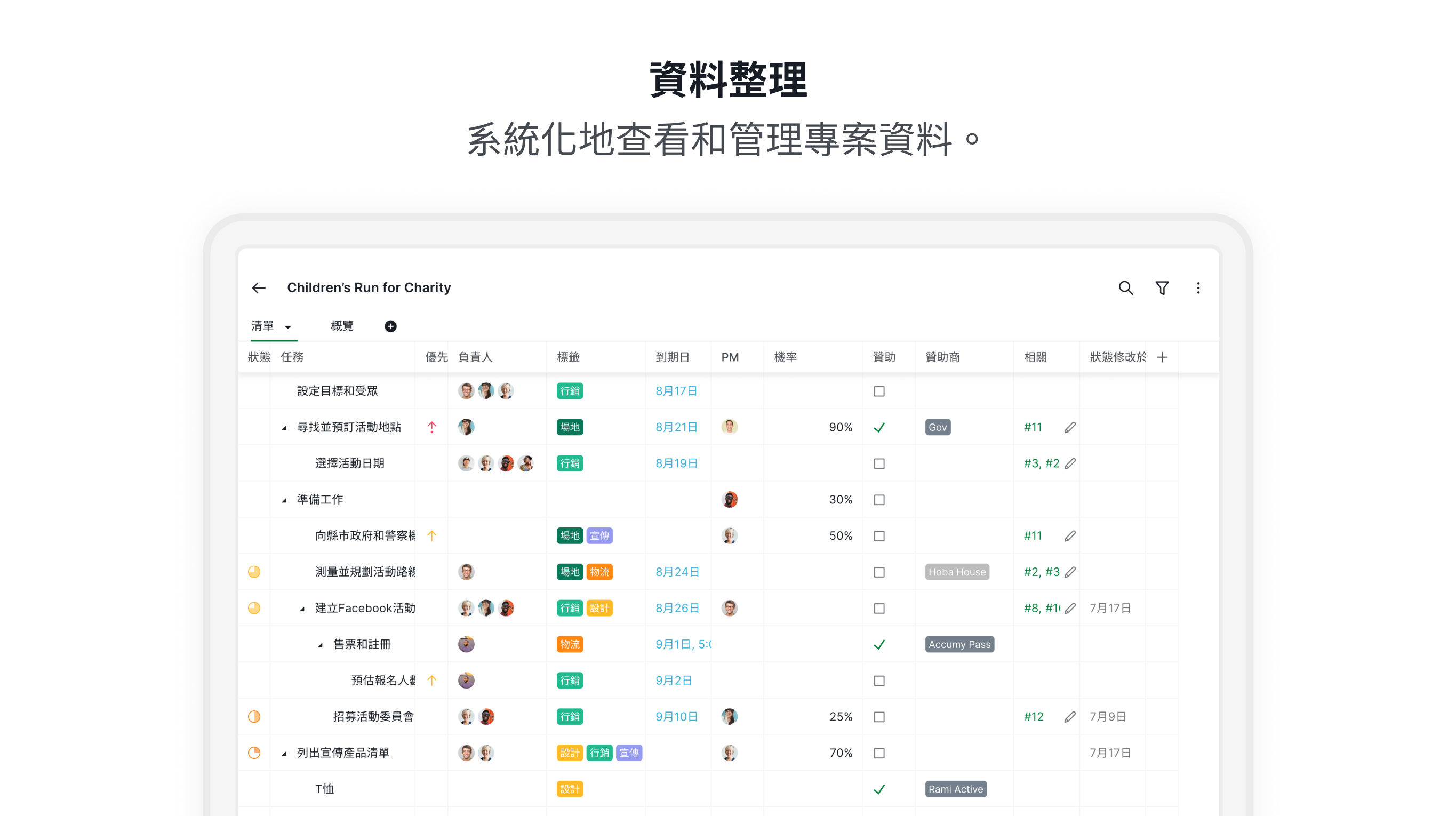Open due date 8月17日
Screen dimensions: 1456x816
676,391
